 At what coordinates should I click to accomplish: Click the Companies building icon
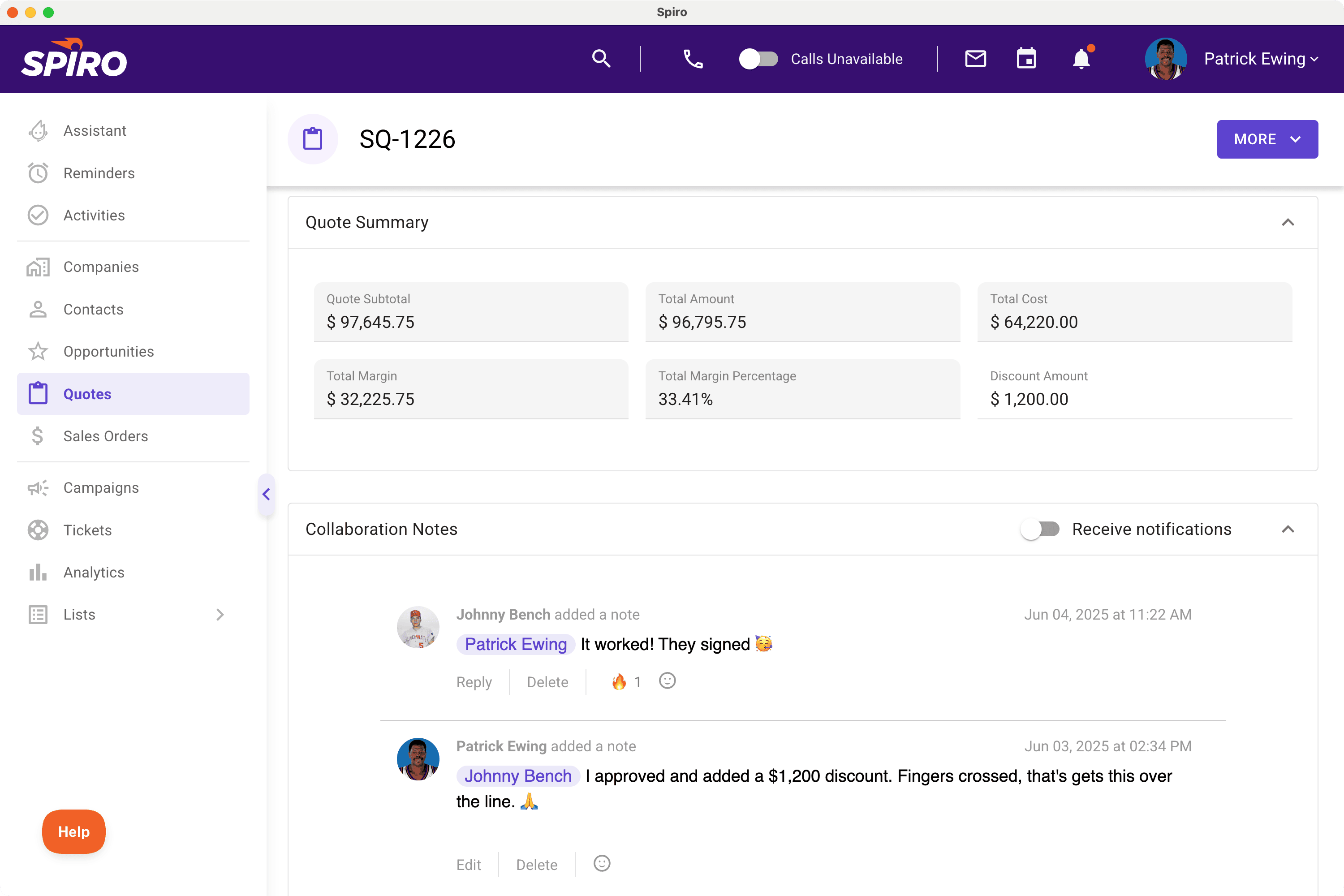(x=38, y=267)
